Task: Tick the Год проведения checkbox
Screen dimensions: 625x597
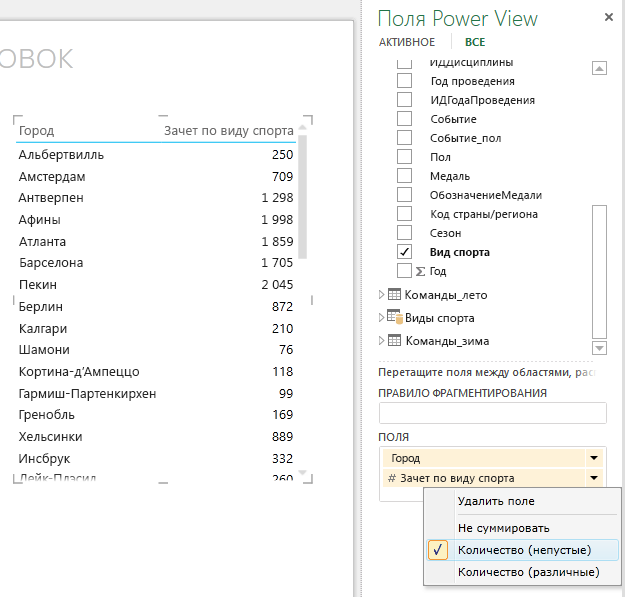Action: click(404, 81)
